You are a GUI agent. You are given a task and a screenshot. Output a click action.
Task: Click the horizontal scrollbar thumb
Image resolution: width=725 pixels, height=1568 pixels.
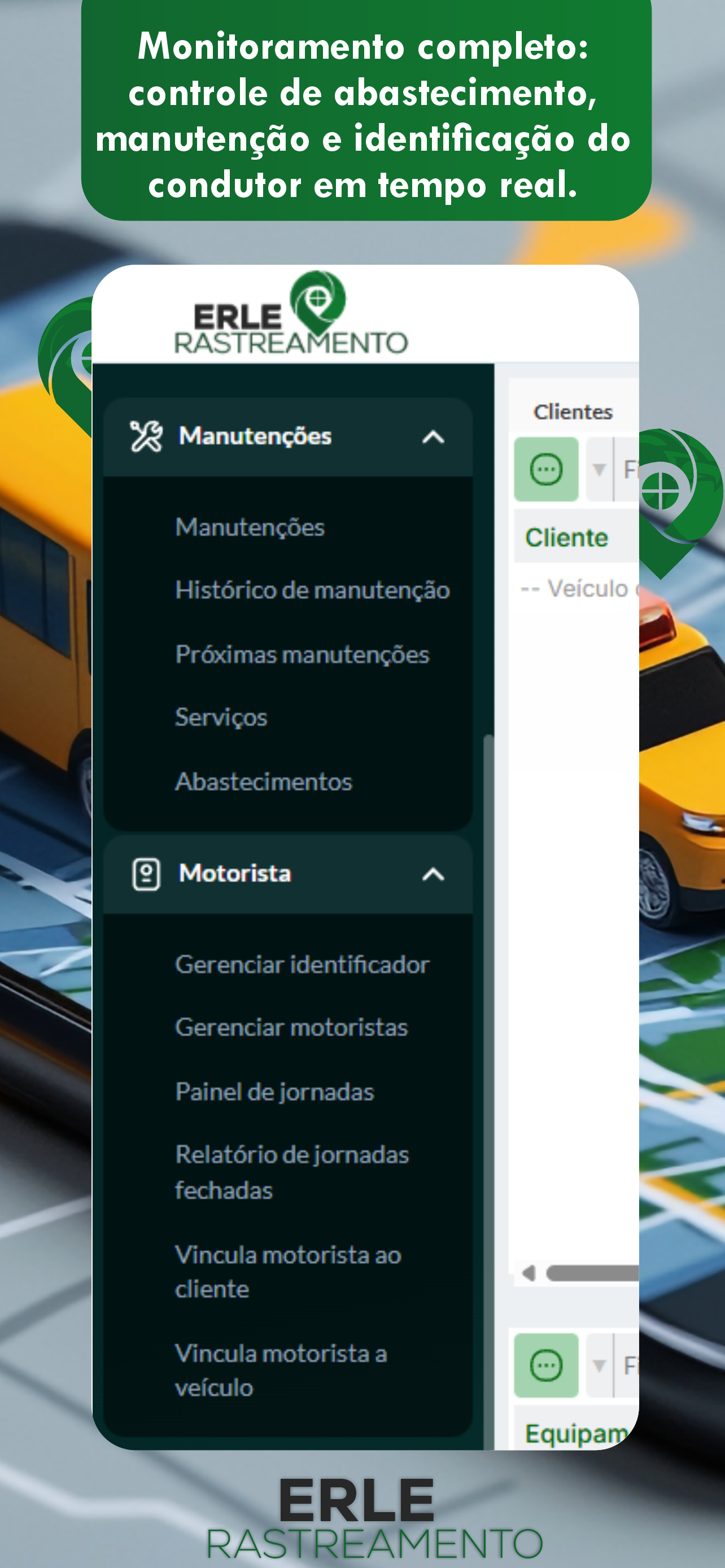592,1273
